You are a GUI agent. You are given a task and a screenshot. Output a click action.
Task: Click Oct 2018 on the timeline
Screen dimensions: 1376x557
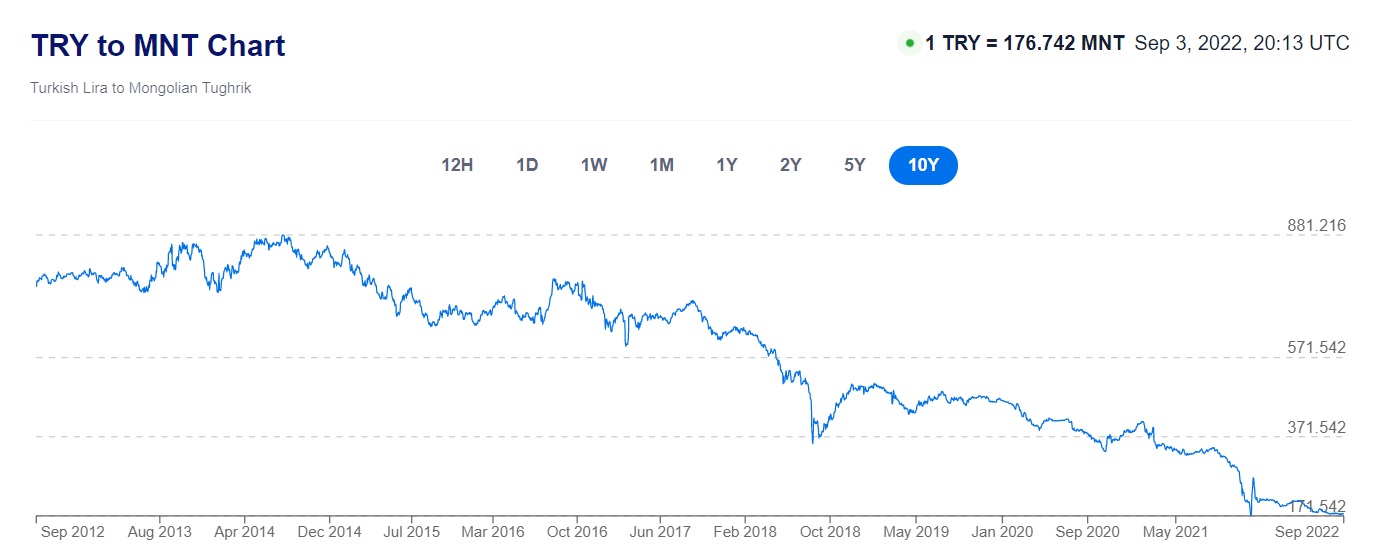coord(830,532)
